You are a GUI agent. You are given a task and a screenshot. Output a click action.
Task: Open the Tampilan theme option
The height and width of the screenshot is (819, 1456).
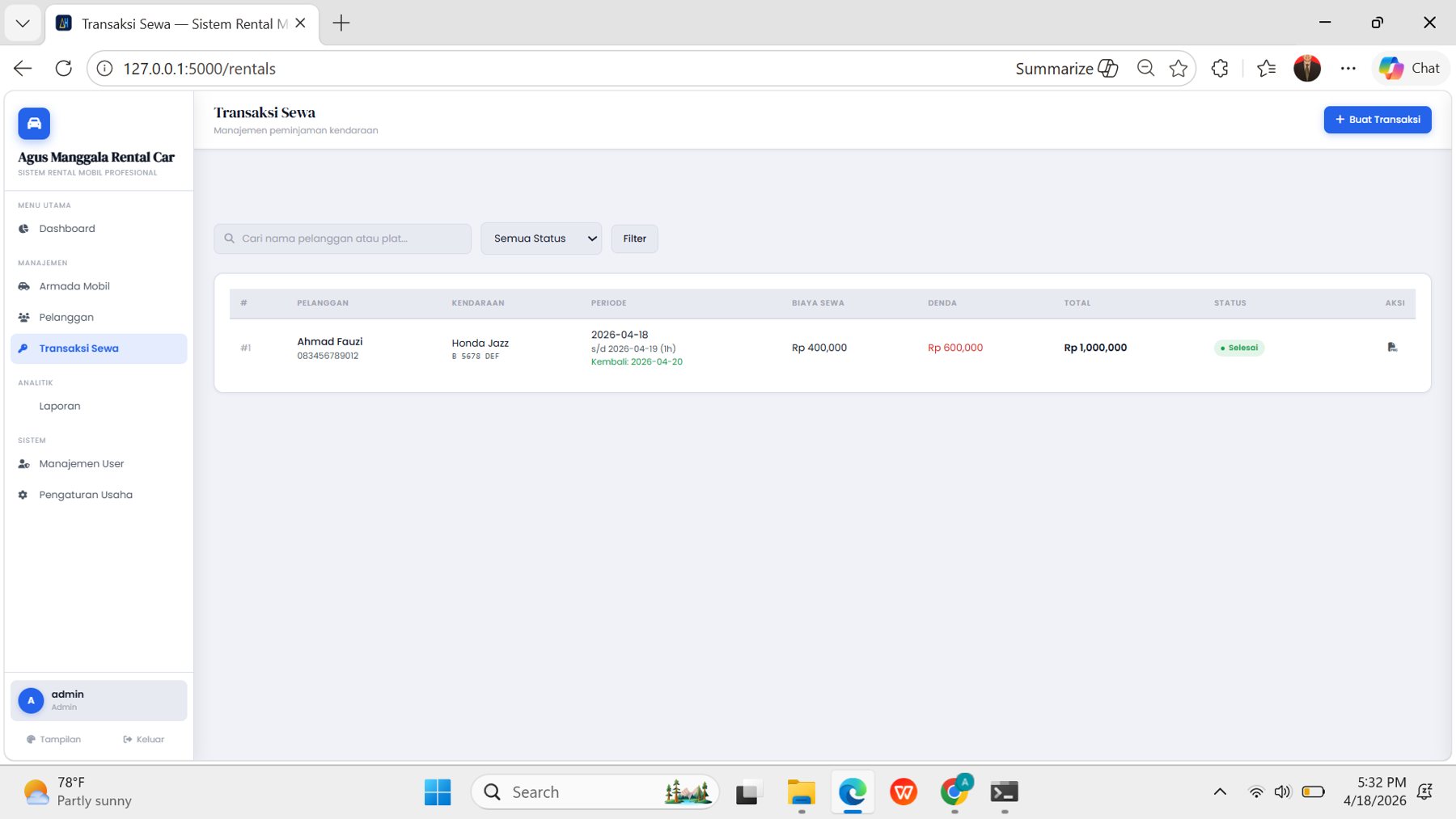[53, 739]
